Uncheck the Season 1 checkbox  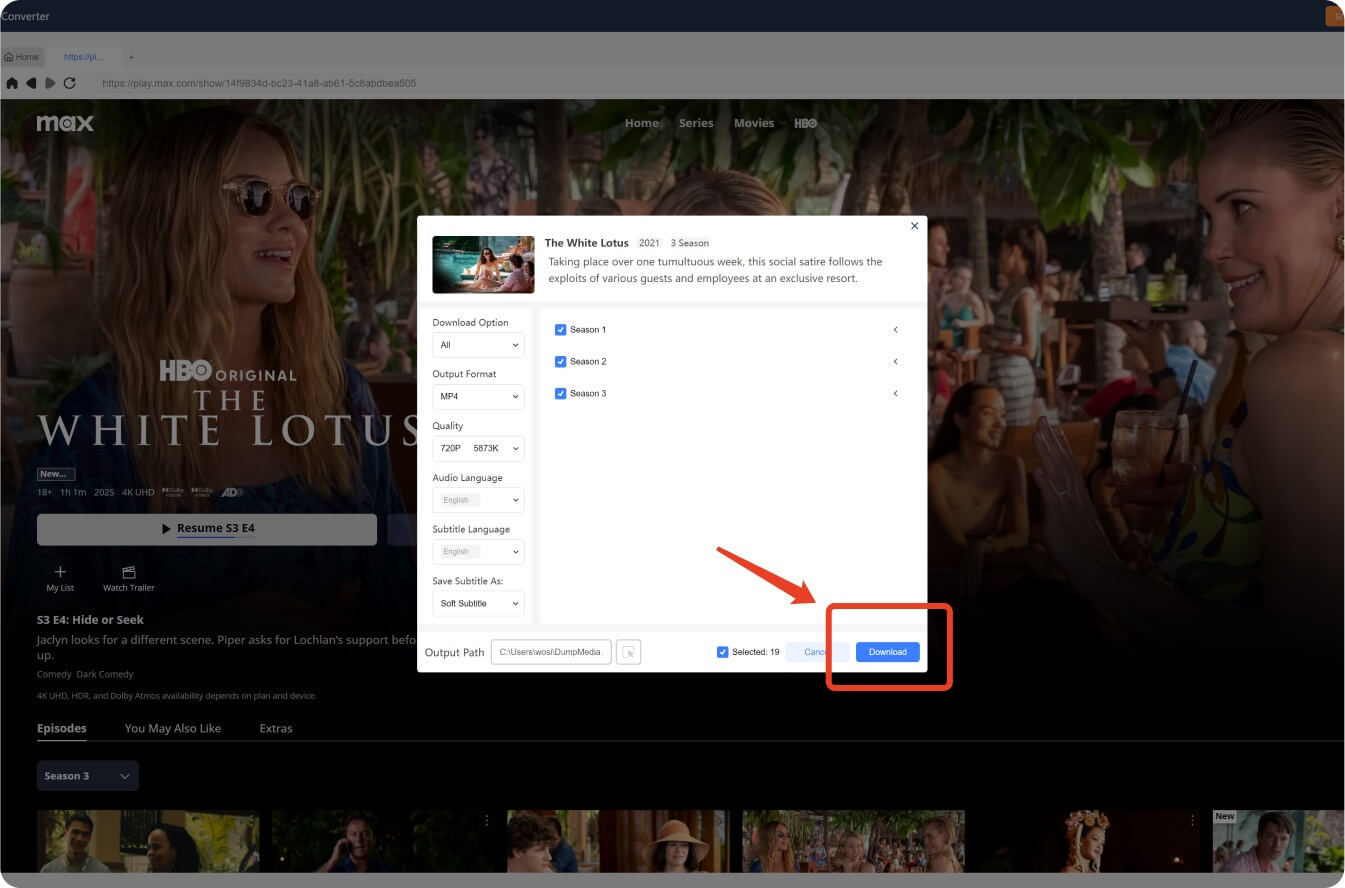(560, 330)
